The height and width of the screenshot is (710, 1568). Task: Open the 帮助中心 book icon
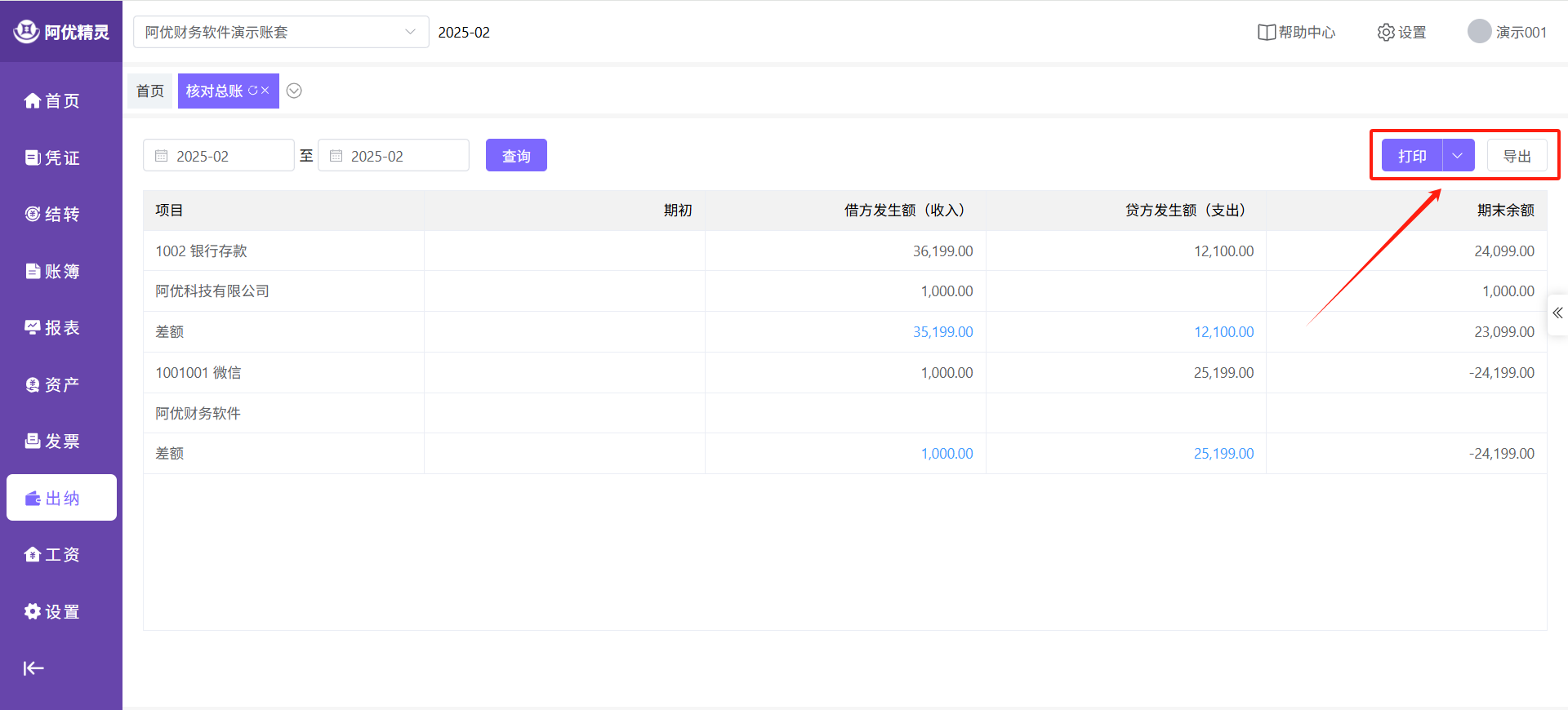(1266, 33)
